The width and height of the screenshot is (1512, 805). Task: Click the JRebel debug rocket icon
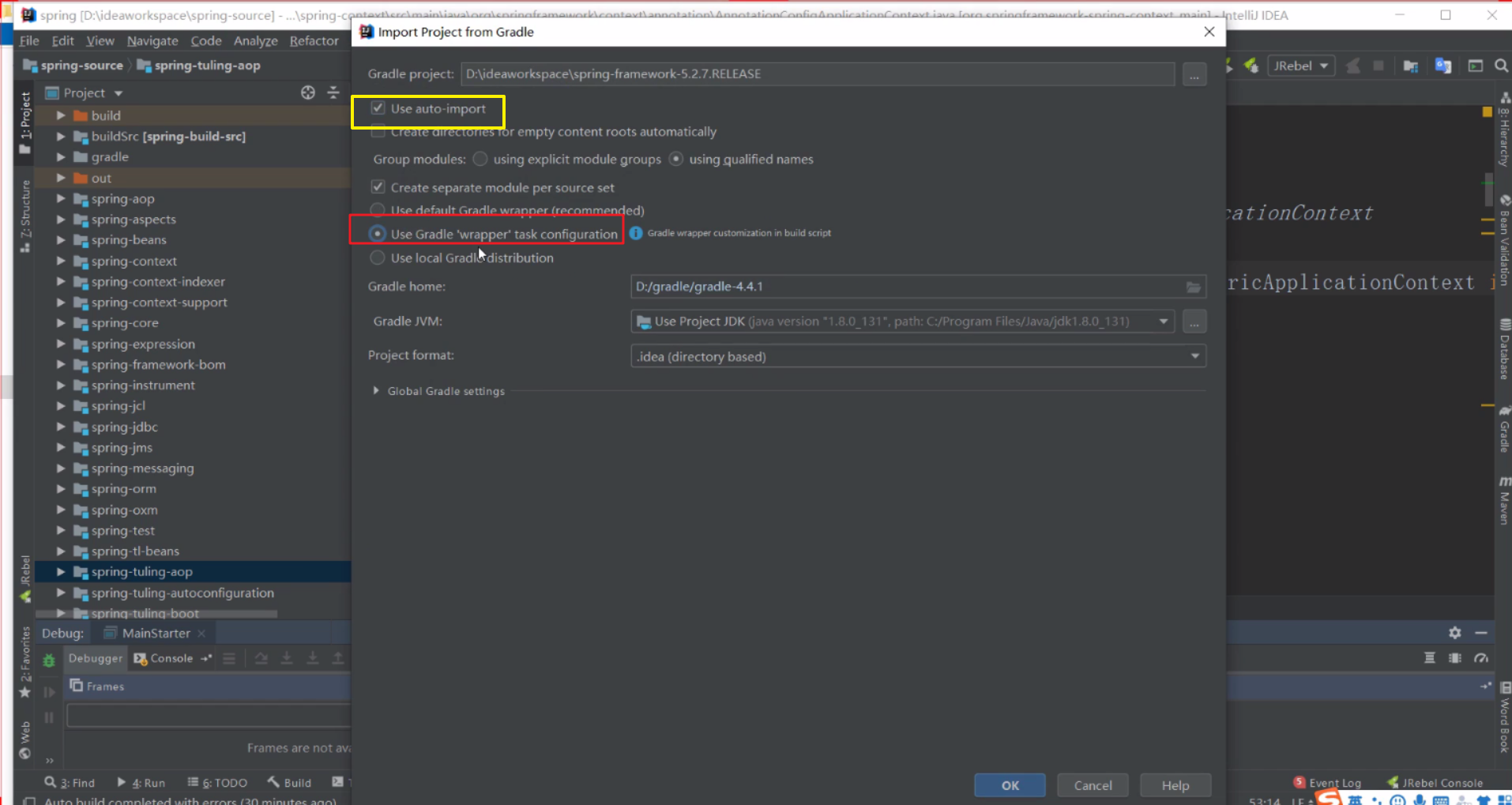[x=1251, y=66]
